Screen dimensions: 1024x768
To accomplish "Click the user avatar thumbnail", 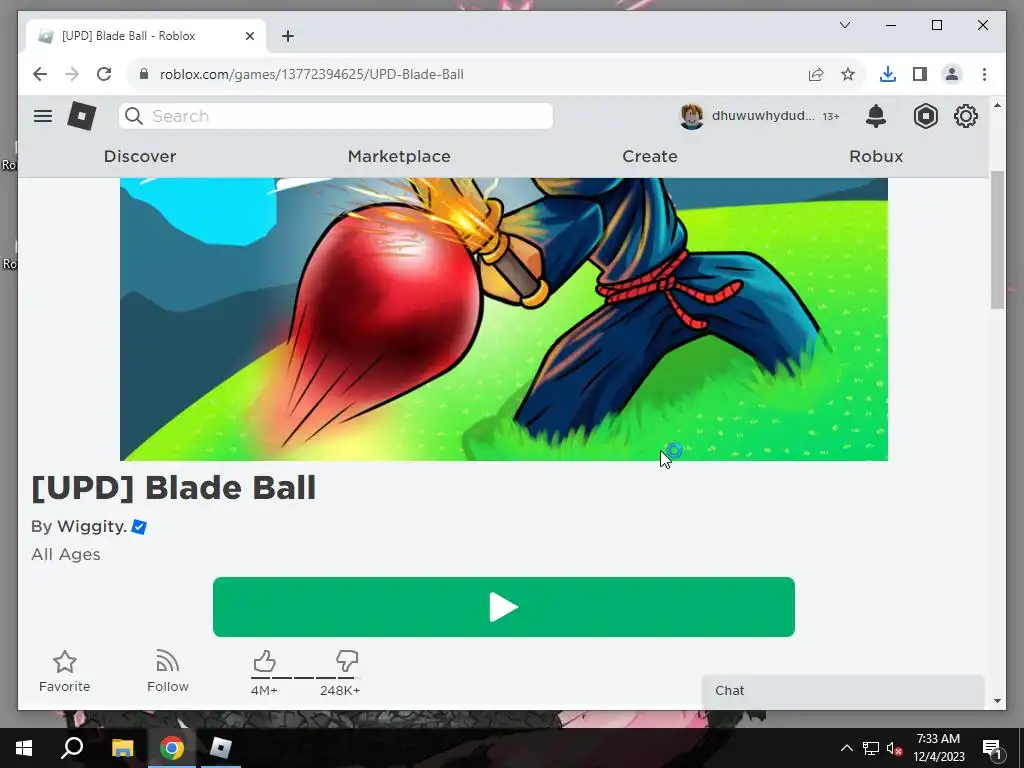I will [x=692, y=116].
